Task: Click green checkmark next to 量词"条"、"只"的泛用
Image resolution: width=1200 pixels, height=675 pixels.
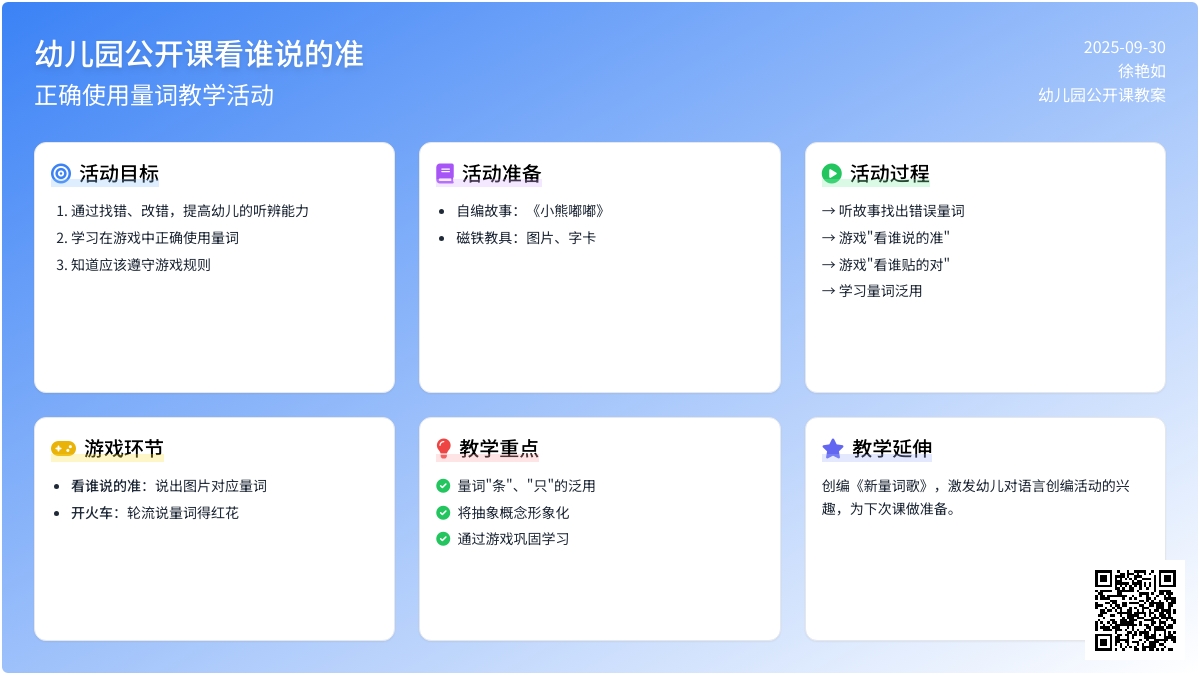Action: pos(443,486)
